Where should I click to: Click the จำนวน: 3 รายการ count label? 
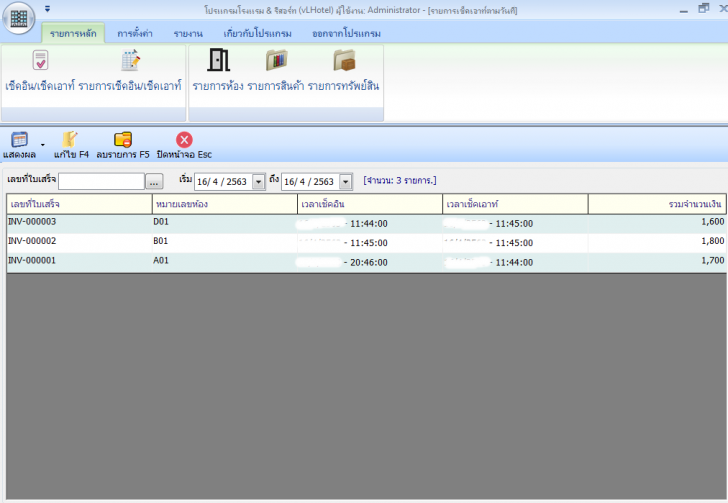click(x=400, y=180)
